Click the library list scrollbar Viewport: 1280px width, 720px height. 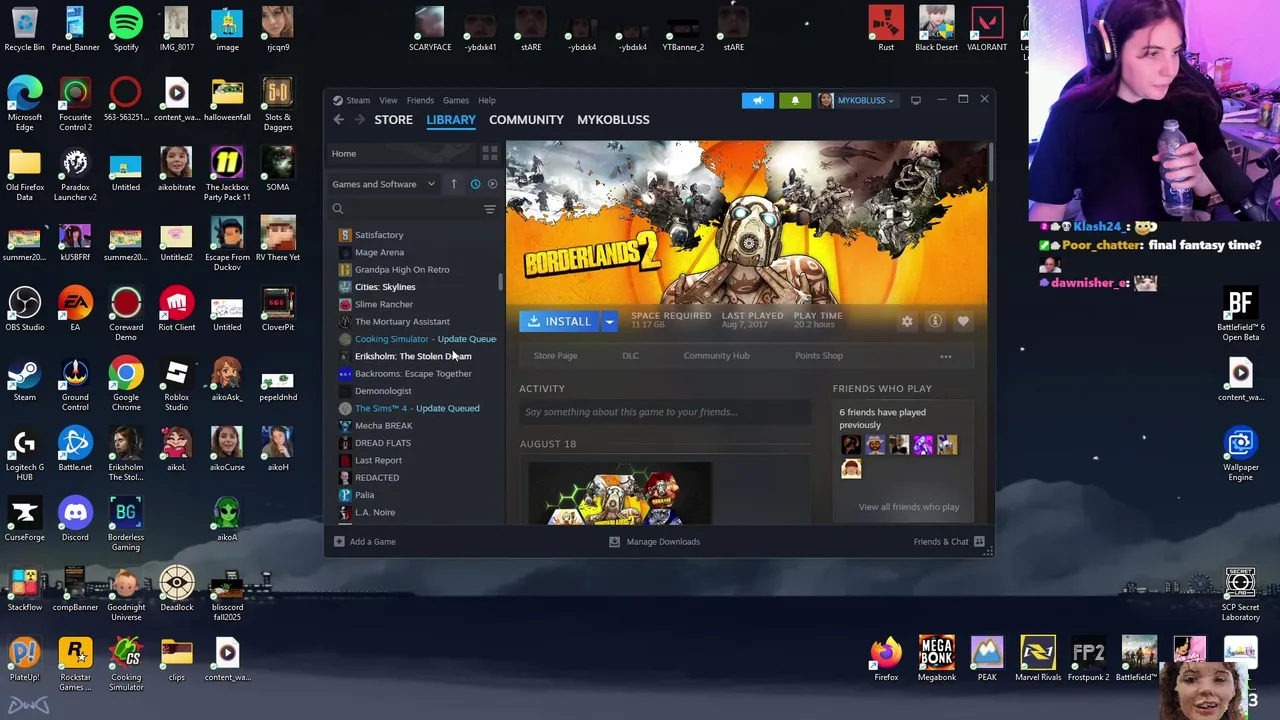[x=501, y=282]
